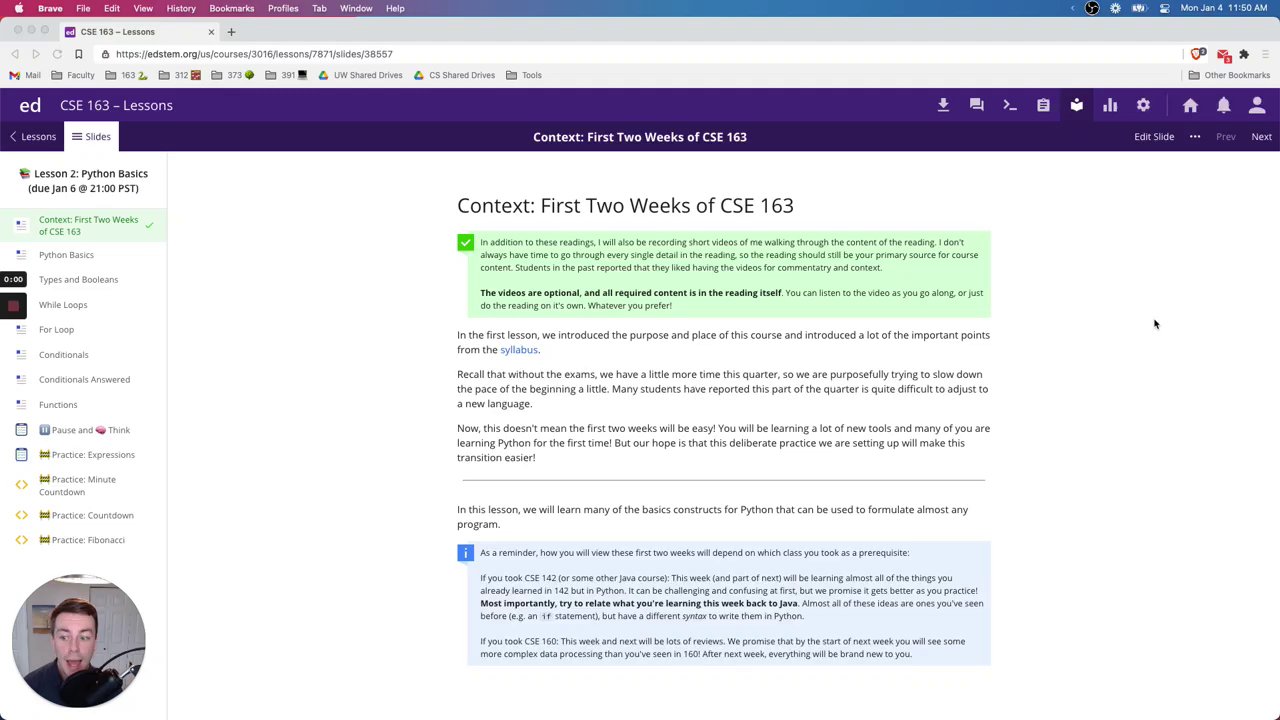Open course settings gear icon
1280x720 pixels.
(x=1143, y=105)
